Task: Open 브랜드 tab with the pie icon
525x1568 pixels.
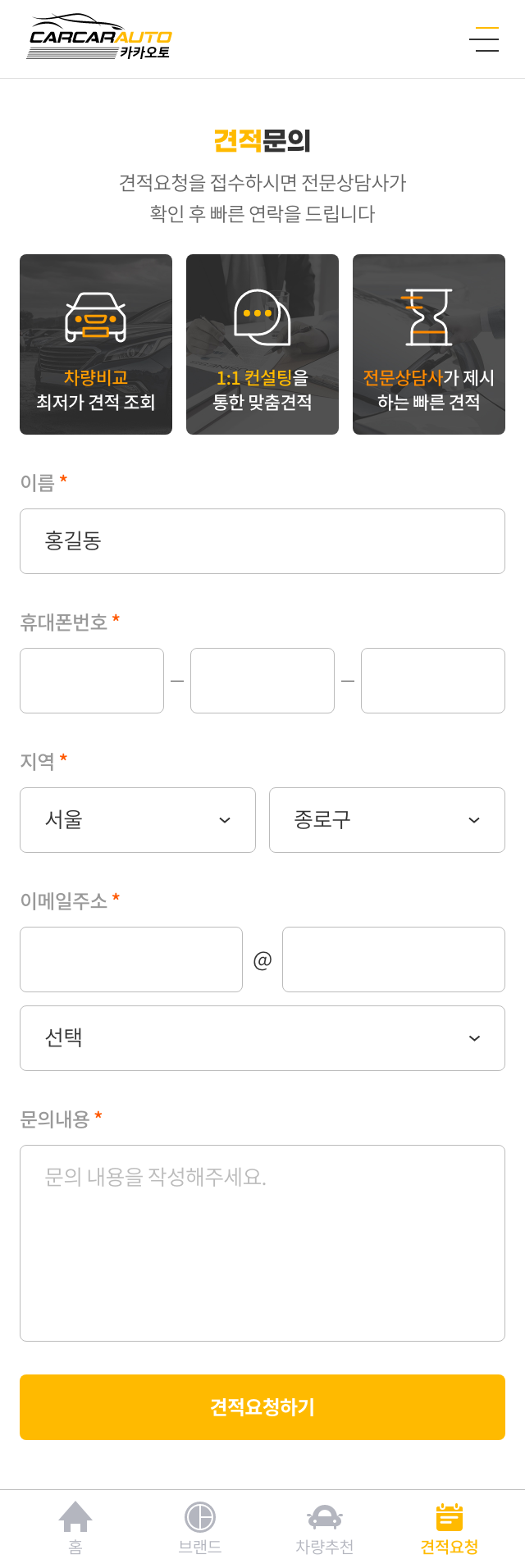Action: (x=200, y=1528)
